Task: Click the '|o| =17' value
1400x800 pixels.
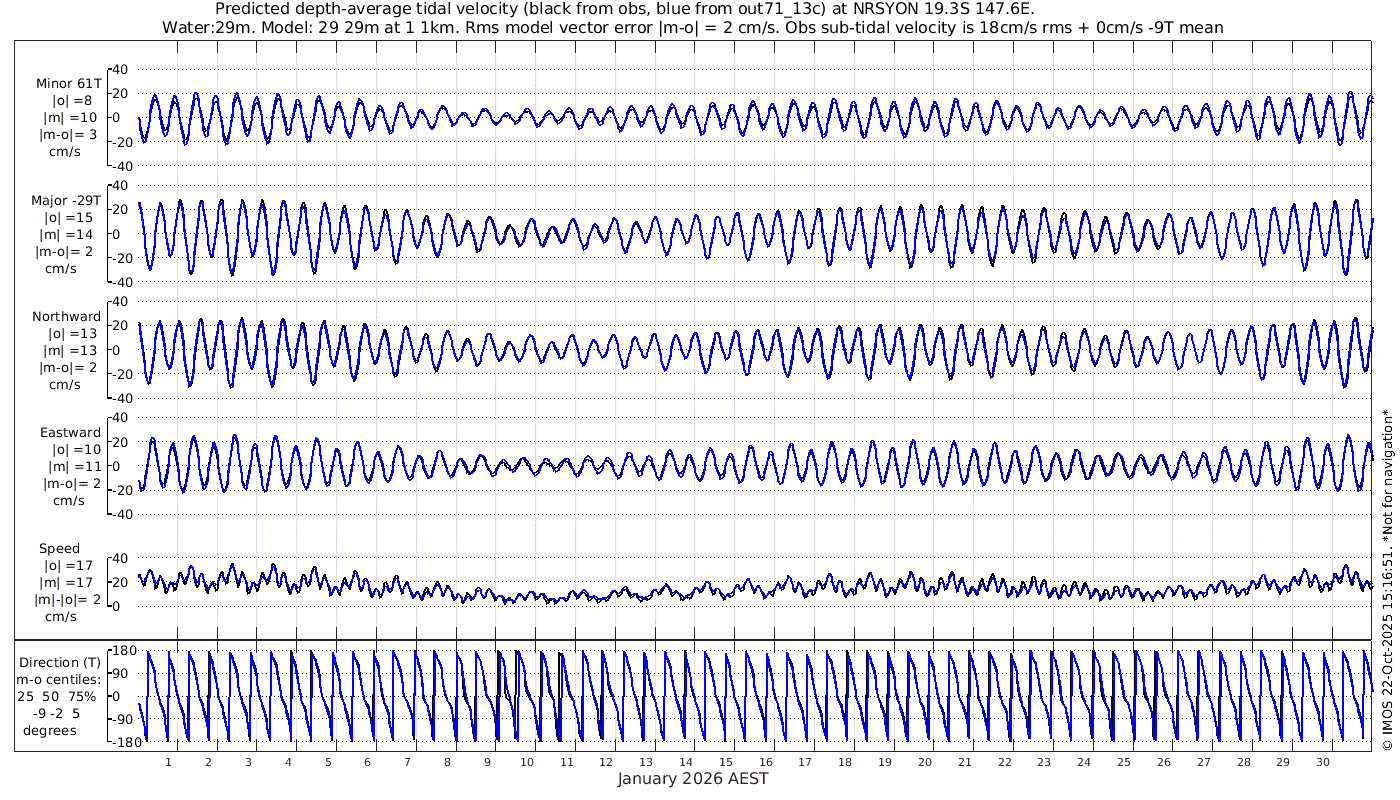Action: (71, 565)
